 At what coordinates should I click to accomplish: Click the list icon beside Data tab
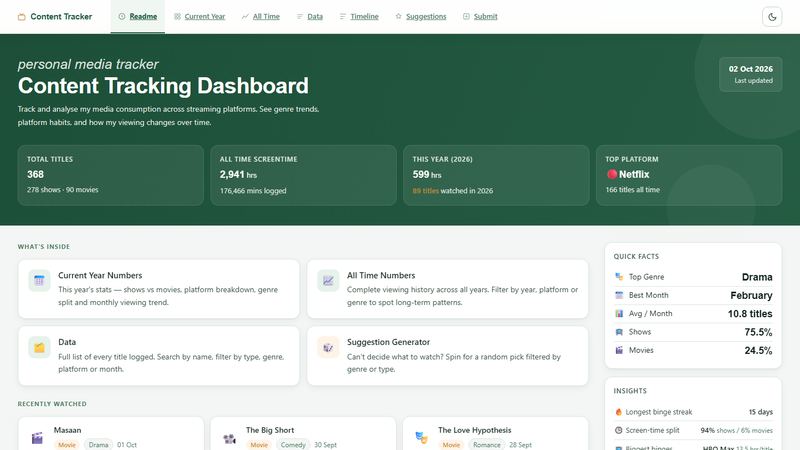[x=300, y=16]
